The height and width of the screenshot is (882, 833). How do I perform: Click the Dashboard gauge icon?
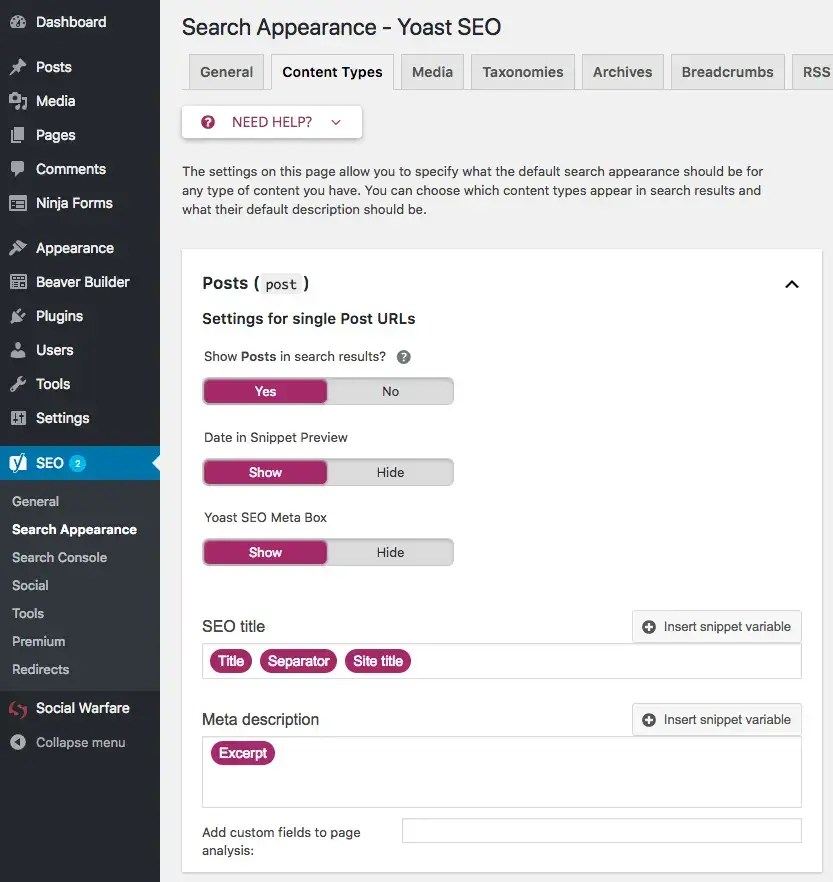(18, 22)
